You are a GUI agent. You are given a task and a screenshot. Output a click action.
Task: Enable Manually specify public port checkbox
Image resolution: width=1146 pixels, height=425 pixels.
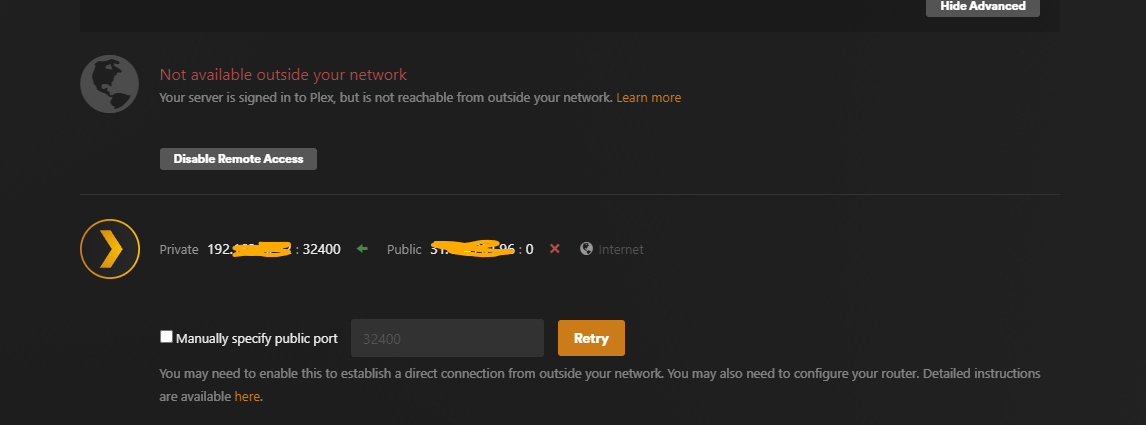click(x=167, y=337)
